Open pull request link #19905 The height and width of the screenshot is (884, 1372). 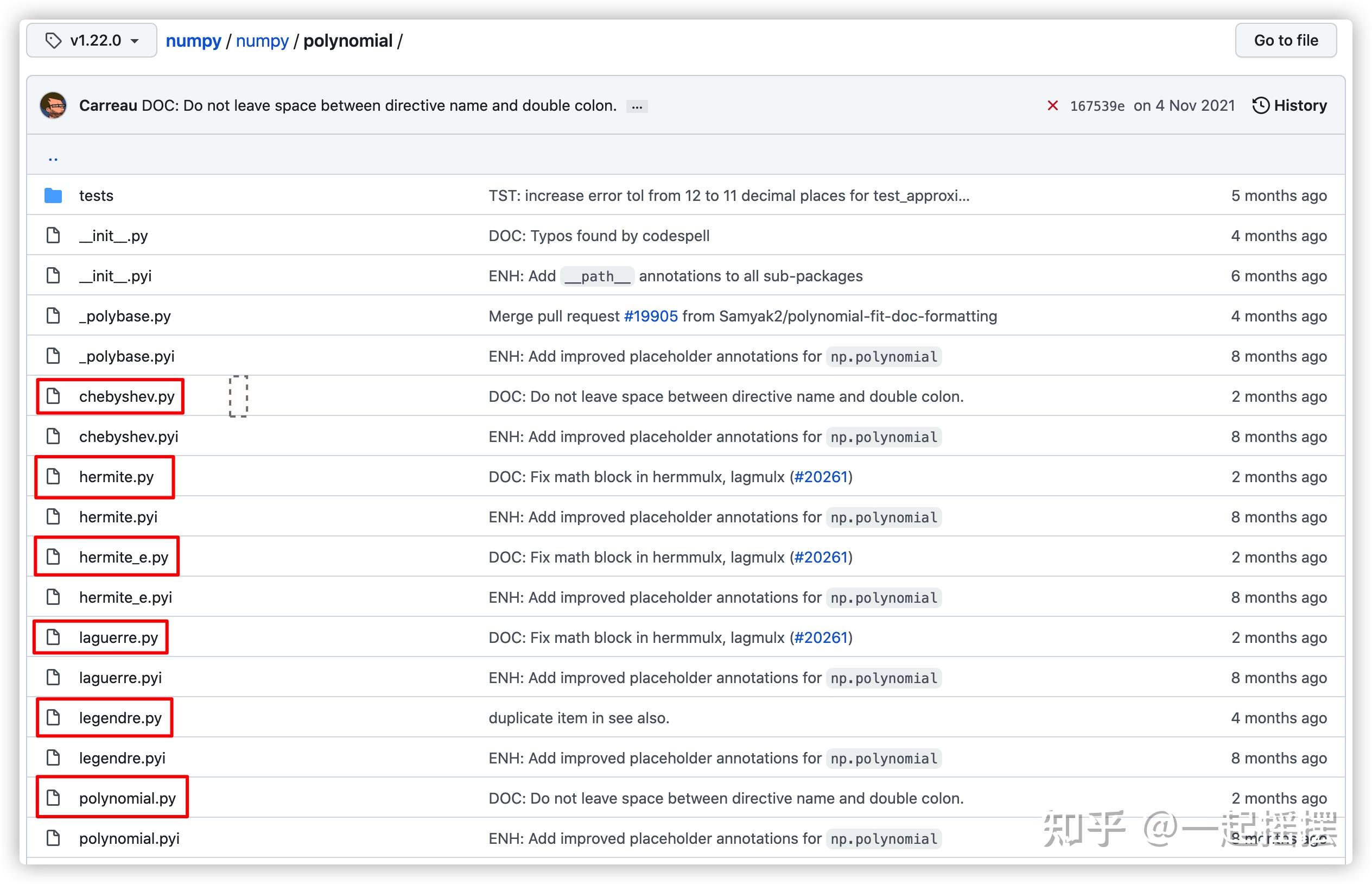650,315
